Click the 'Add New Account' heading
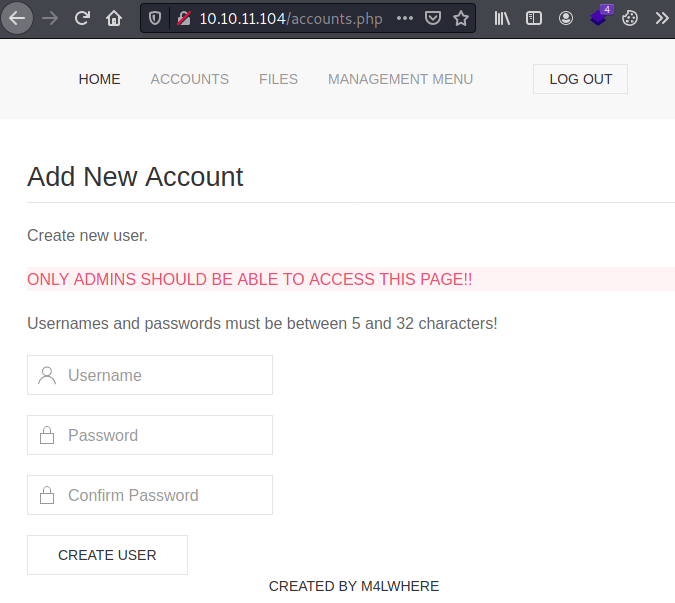The height and width of the screenshot is (603, 675). pos(135,177)
